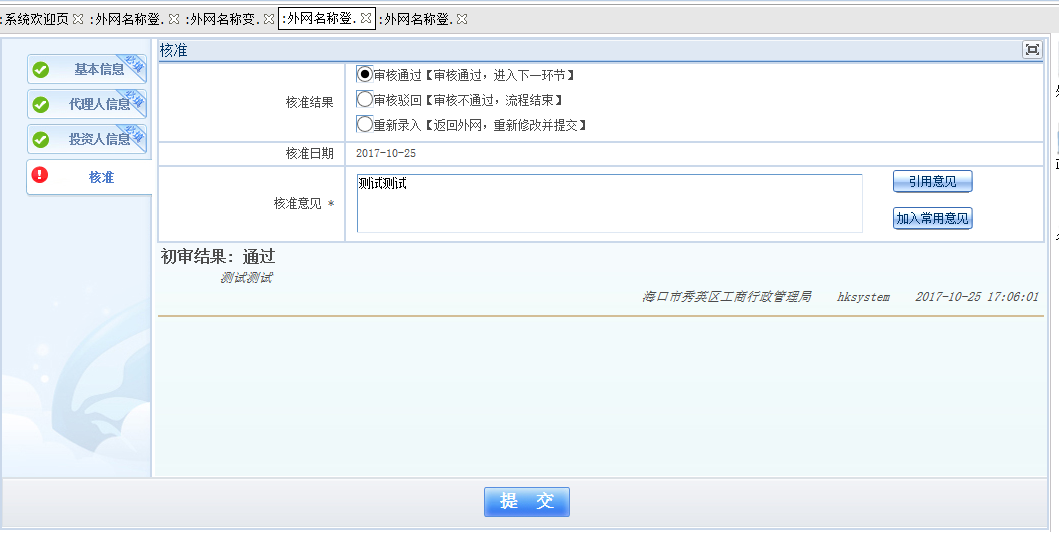Switch to 系统欢迎页 tab
Image resolution: width=1059 pixels, height=533 pixels.
point(35,20)
